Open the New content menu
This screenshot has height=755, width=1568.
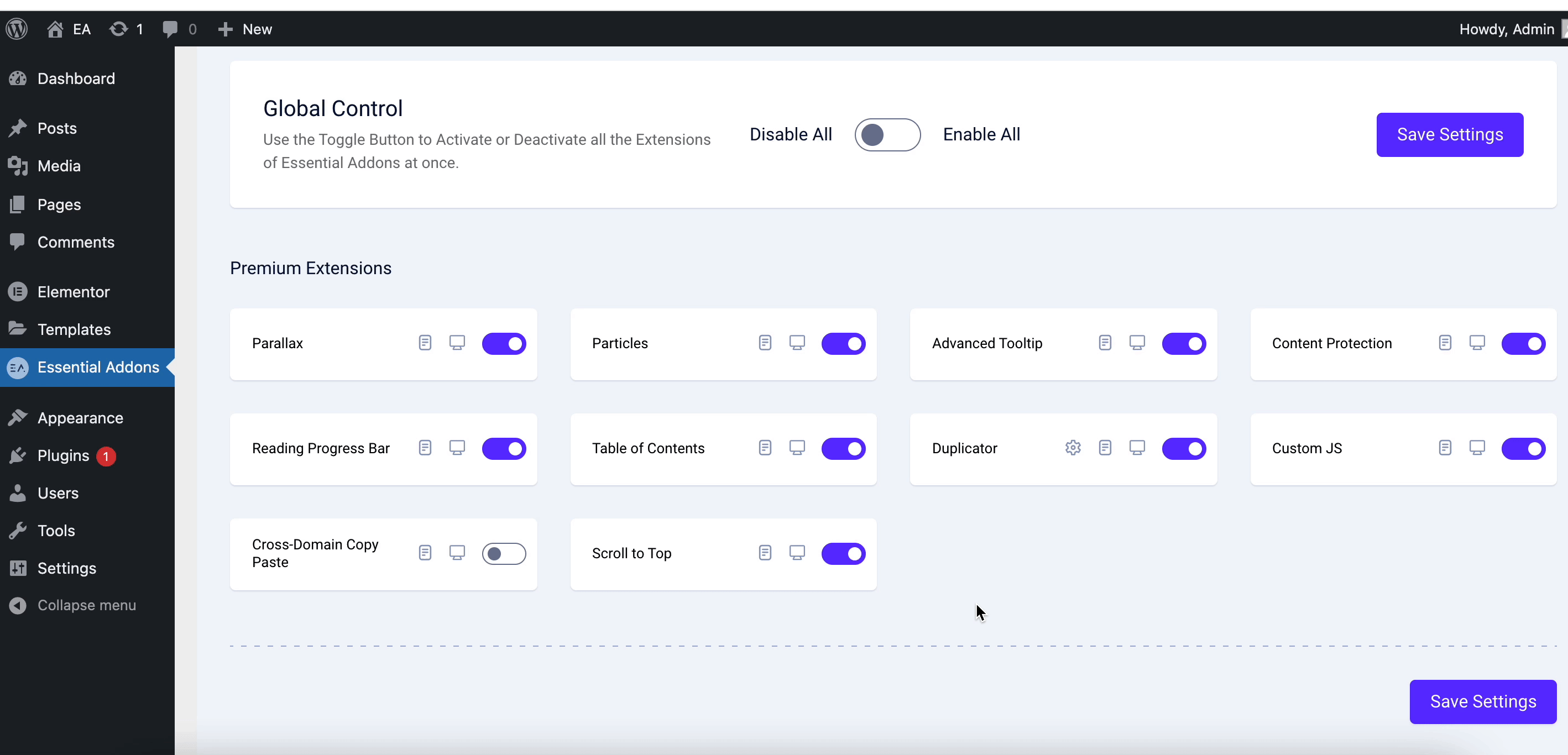tap(245, 29)
